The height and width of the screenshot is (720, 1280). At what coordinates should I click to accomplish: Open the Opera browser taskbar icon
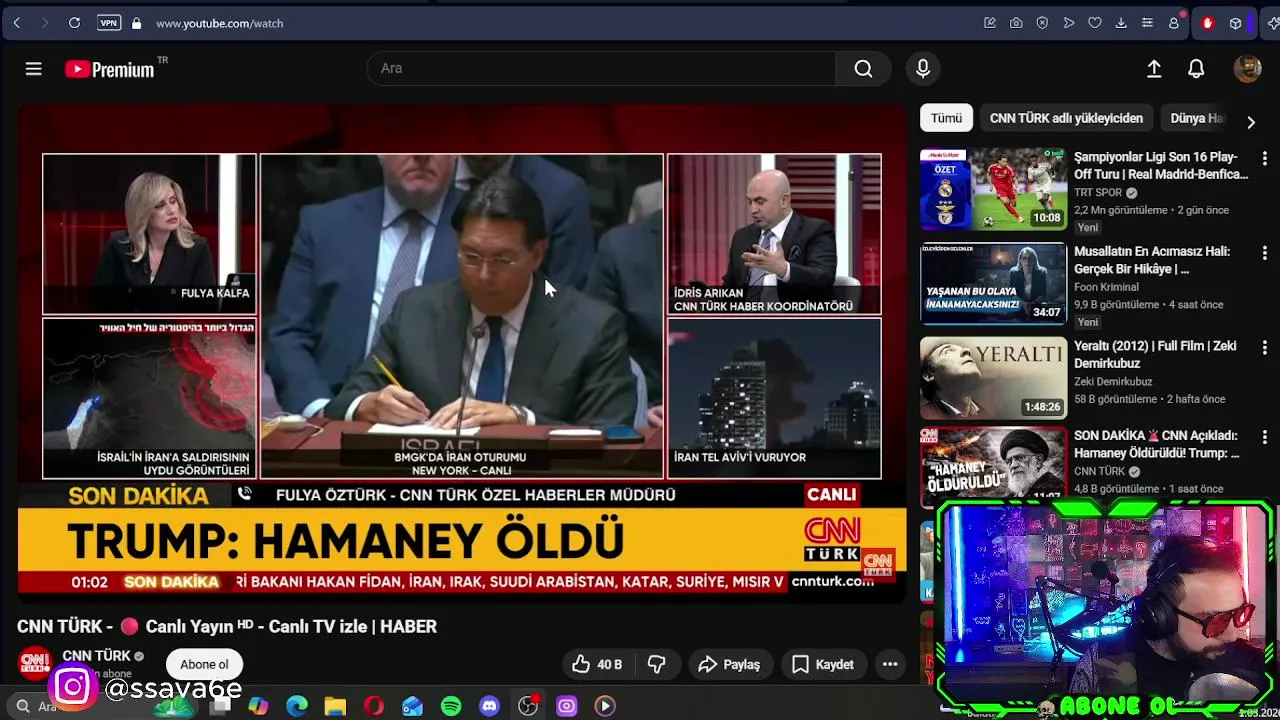click(x=374, y=706)
